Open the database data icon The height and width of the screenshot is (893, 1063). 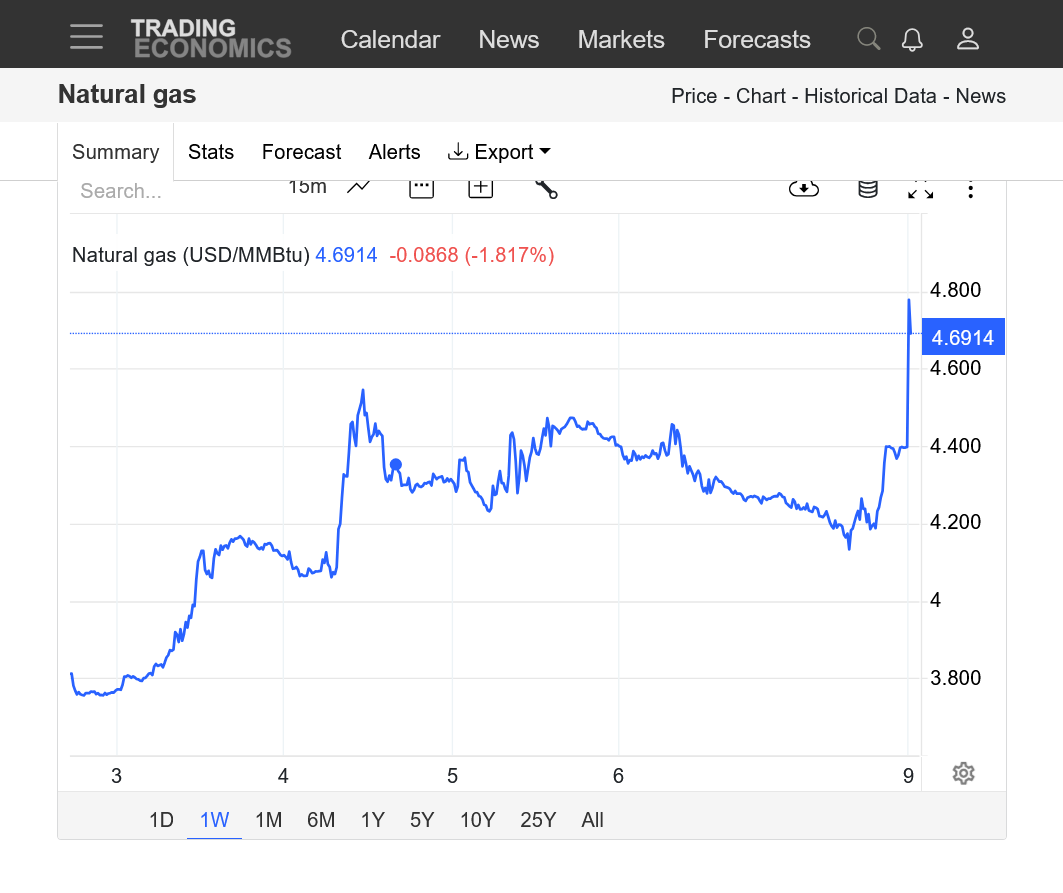coord(868,189)
